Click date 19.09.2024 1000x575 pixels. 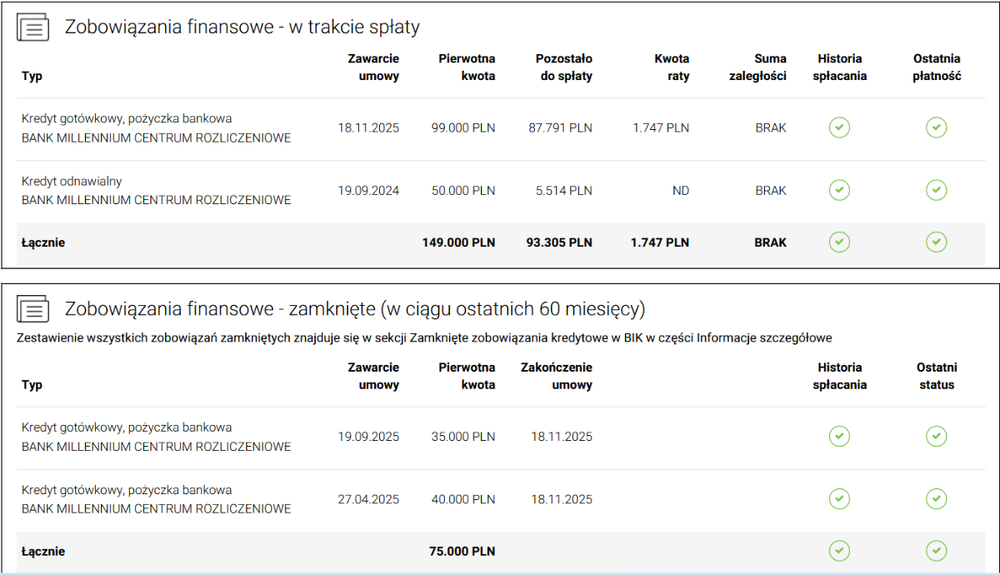pos(369,191)
